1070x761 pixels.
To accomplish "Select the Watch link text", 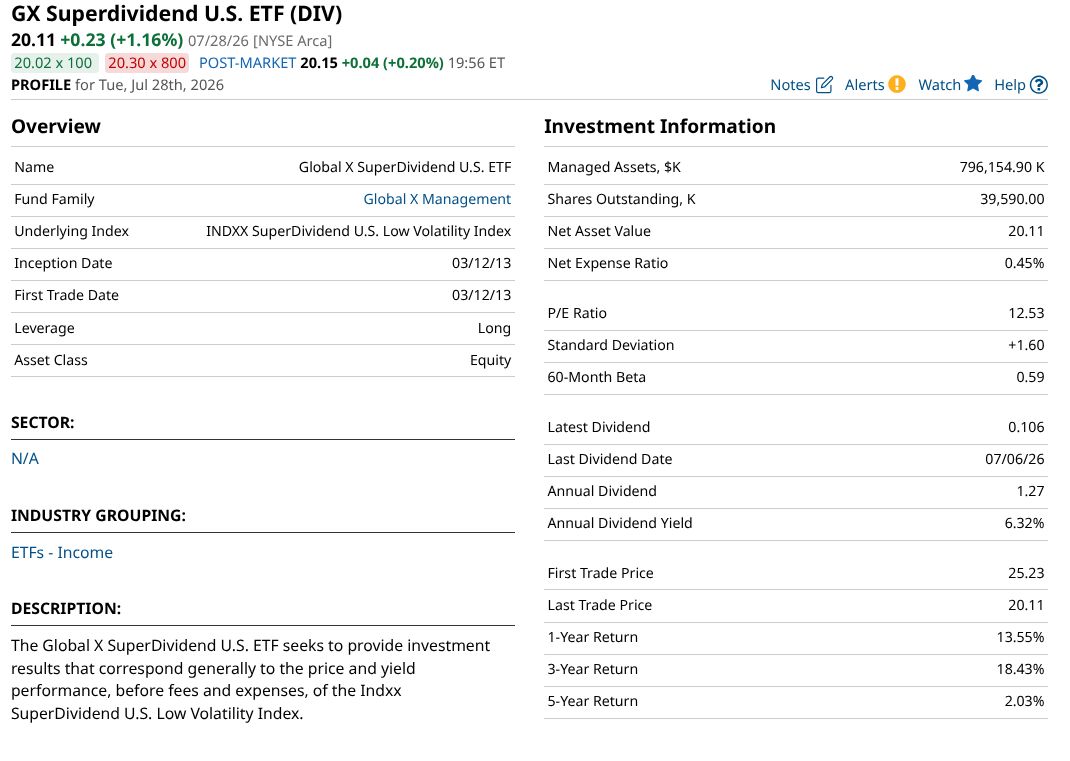I will tap(939, 85).
